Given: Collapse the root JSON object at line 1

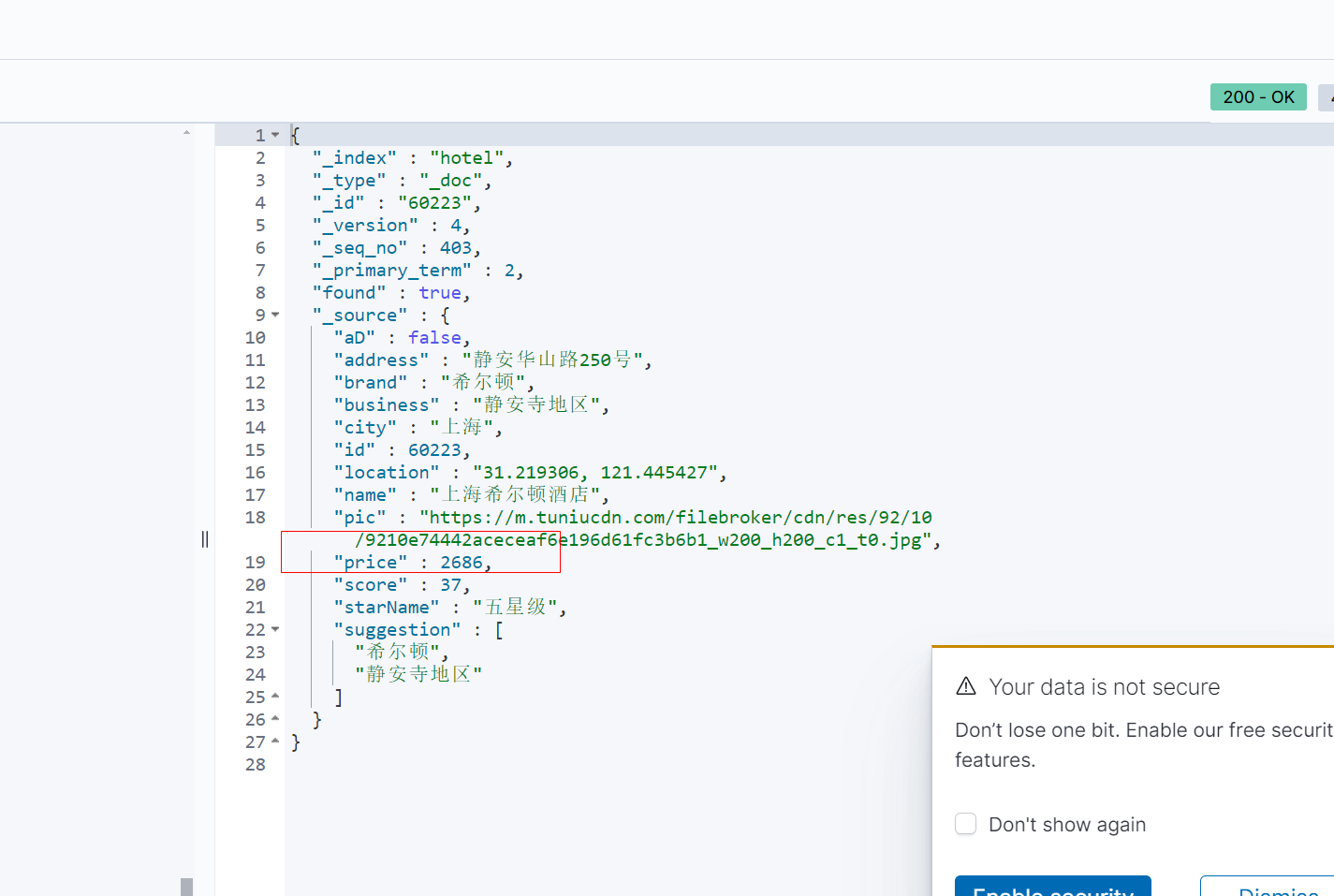Looking at the screenshot, I should pyautogui.click(x=275, y=135).
